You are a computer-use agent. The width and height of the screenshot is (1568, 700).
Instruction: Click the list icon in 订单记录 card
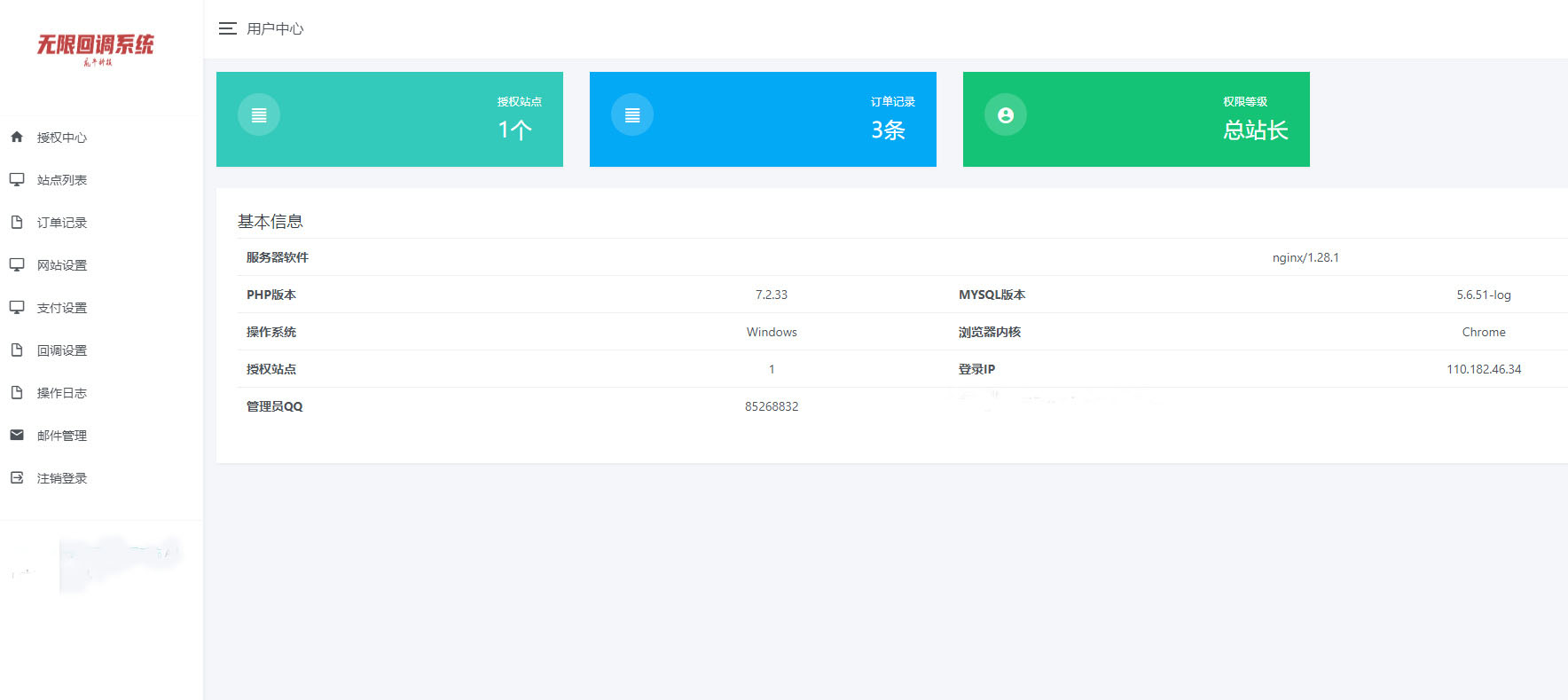[x=632, y=115]
